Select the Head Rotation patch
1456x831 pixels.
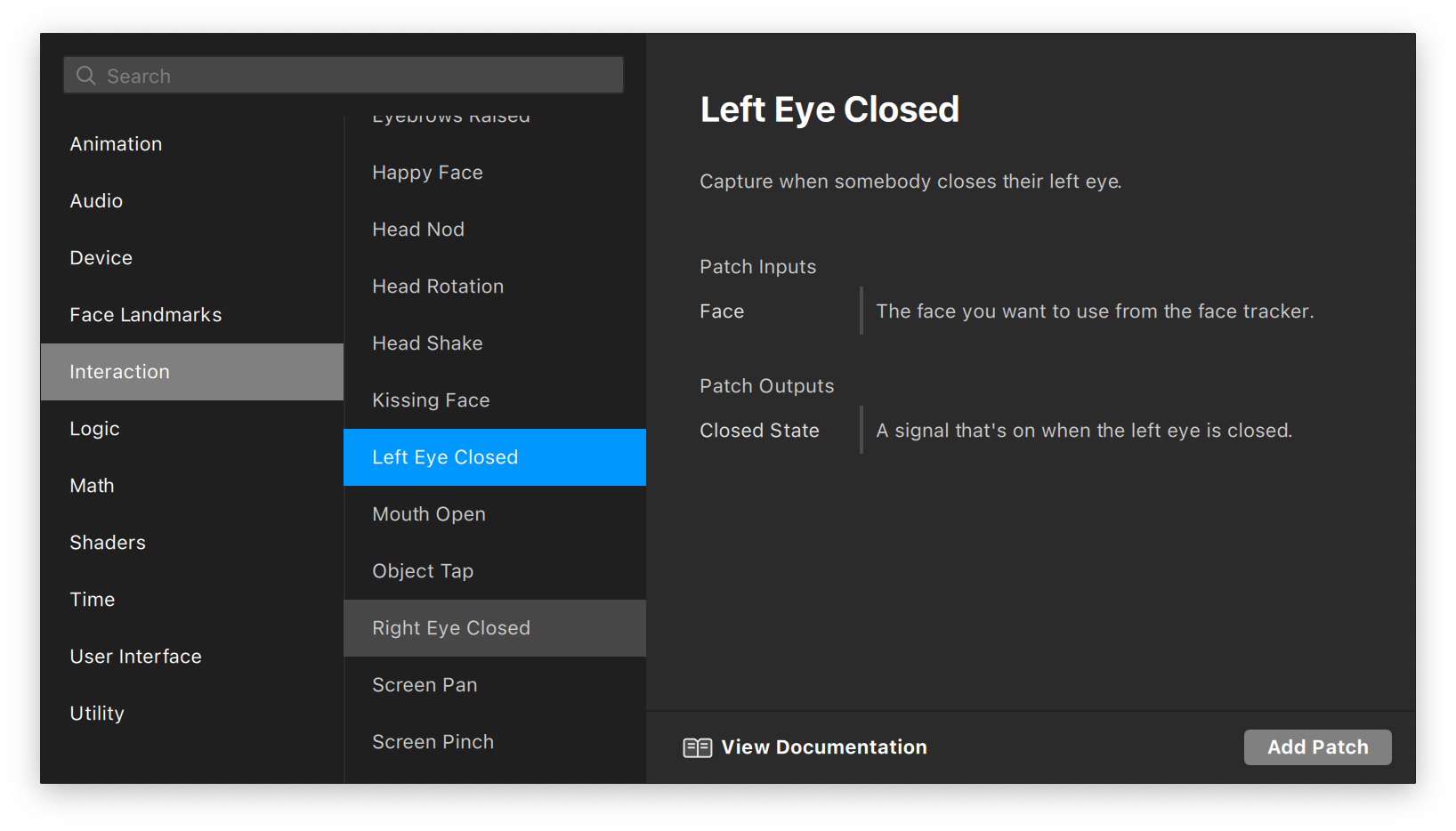[438, 286]
